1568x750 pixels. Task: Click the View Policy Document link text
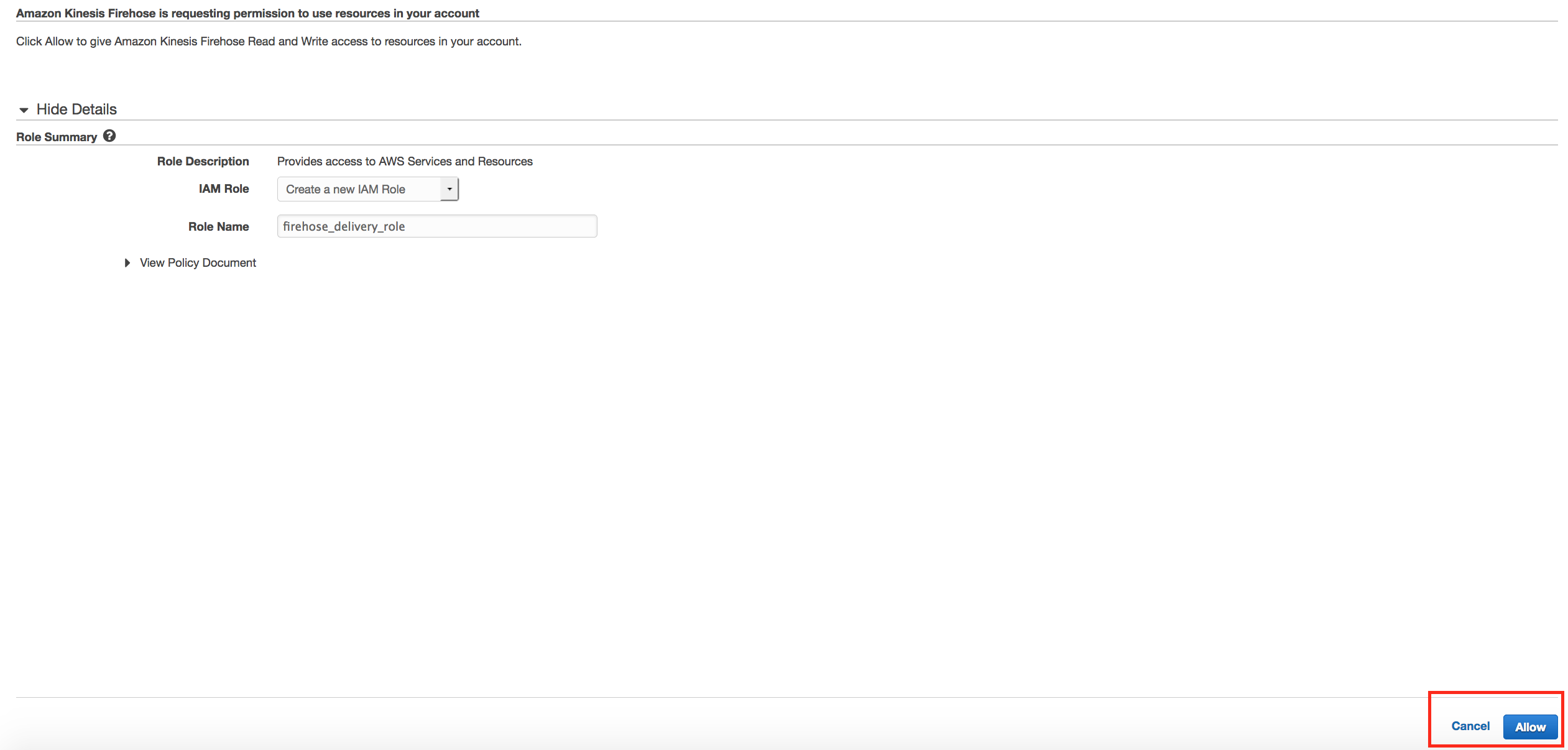click(x=198, y=263)
